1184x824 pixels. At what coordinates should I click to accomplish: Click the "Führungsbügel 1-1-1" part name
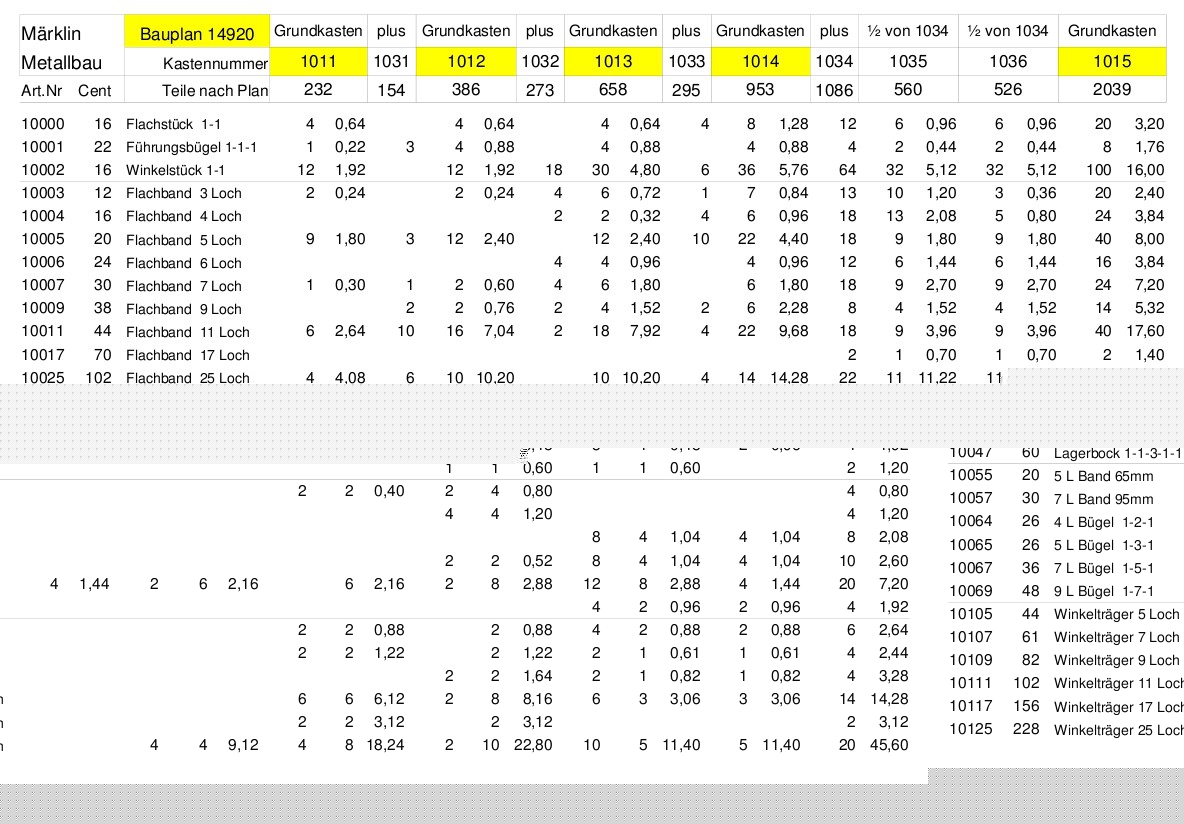pyautogui.click(x=192, y=147)
